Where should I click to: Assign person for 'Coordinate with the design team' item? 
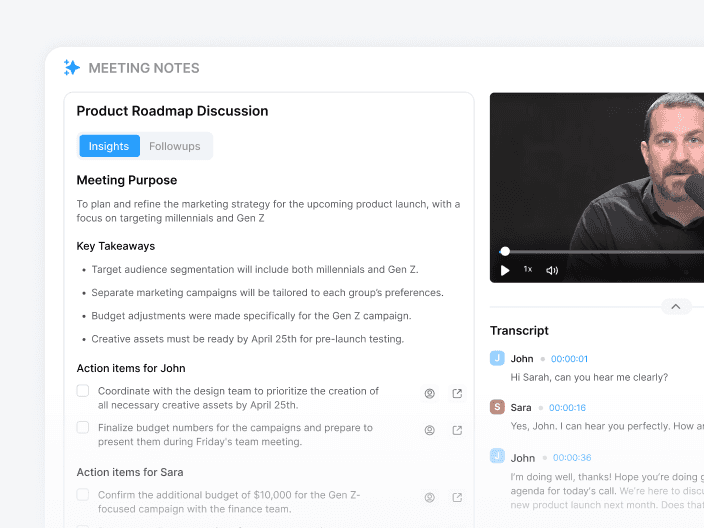coord(430,394)
